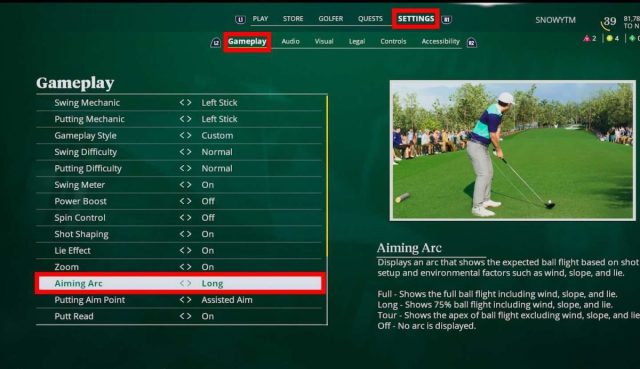The width and height of the screenshot is (640, 369).
Task: Select the Putt Read row label
Action: (74, 316)
